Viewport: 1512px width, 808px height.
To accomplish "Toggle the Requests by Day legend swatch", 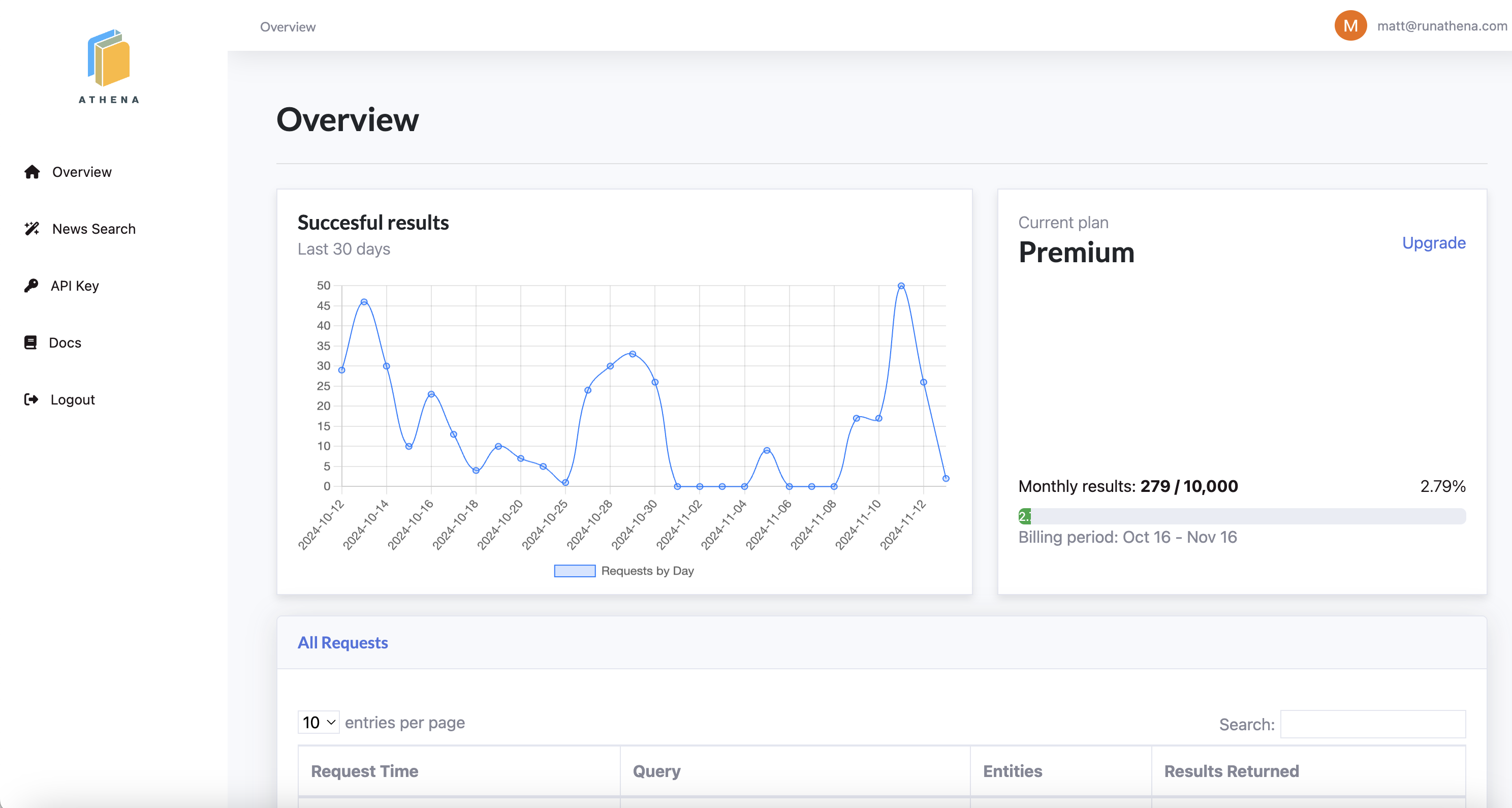I will click(574, 571).
